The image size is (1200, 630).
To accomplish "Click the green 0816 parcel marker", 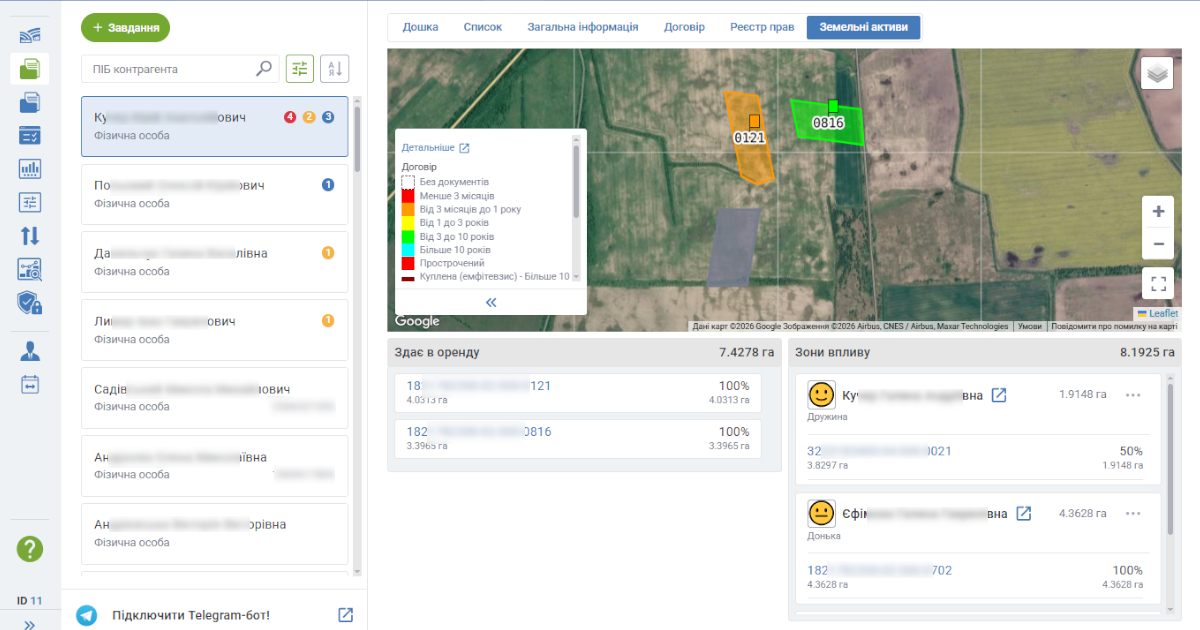I will click(x=832, y=106).
